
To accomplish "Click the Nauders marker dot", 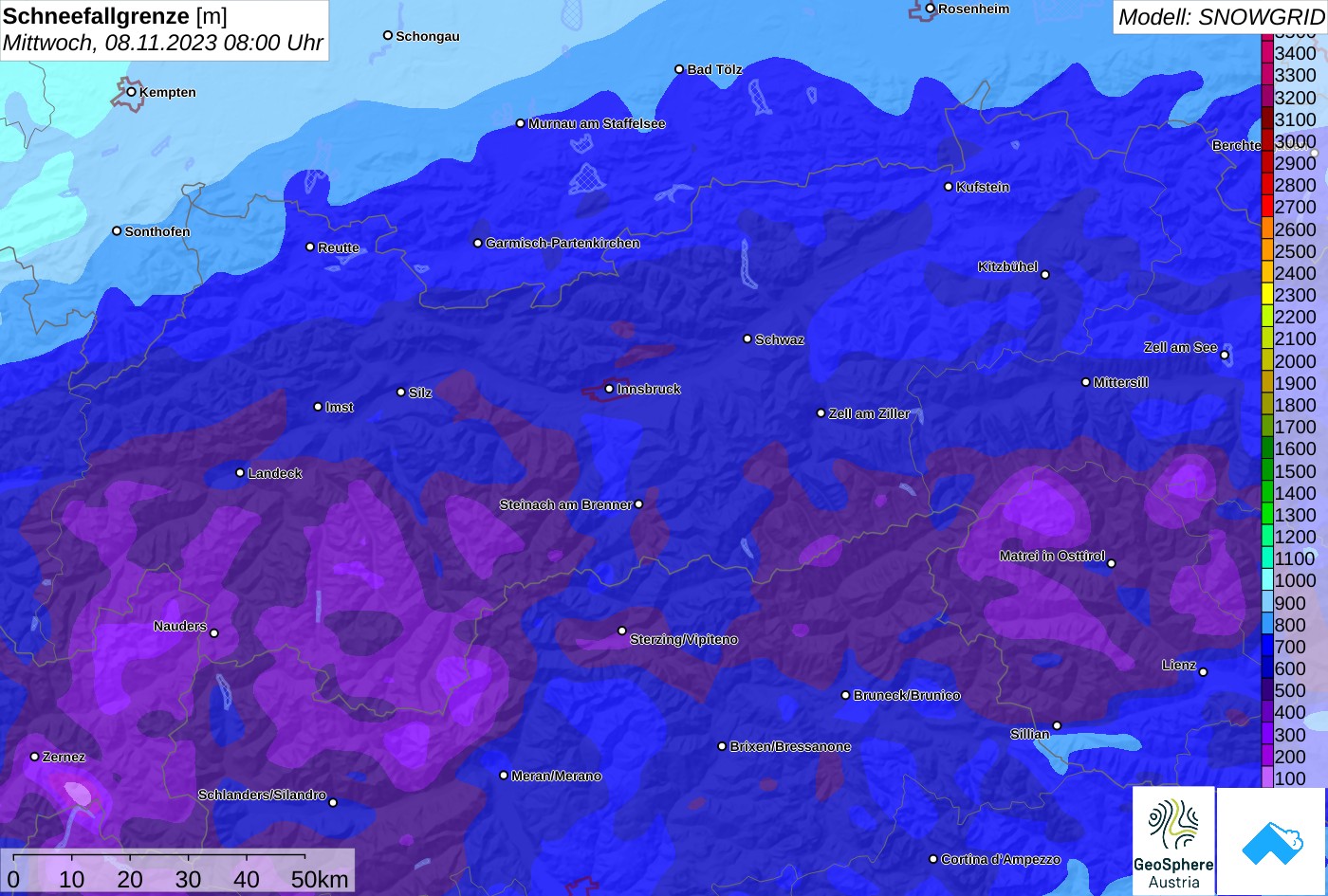I will 213,633.
